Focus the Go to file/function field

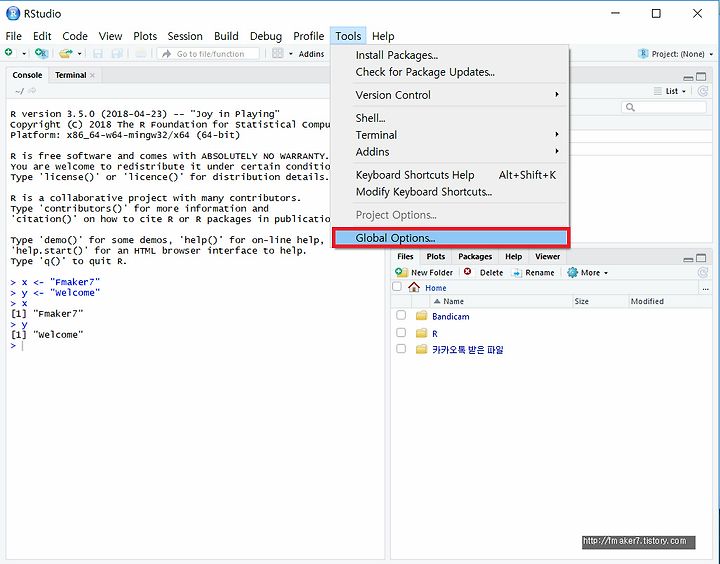point(208,54)
